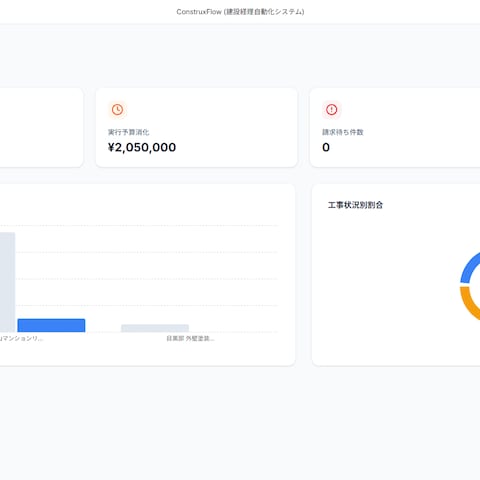Click the 実行予算消化 label
480x480 pixels.
point(129,132)
